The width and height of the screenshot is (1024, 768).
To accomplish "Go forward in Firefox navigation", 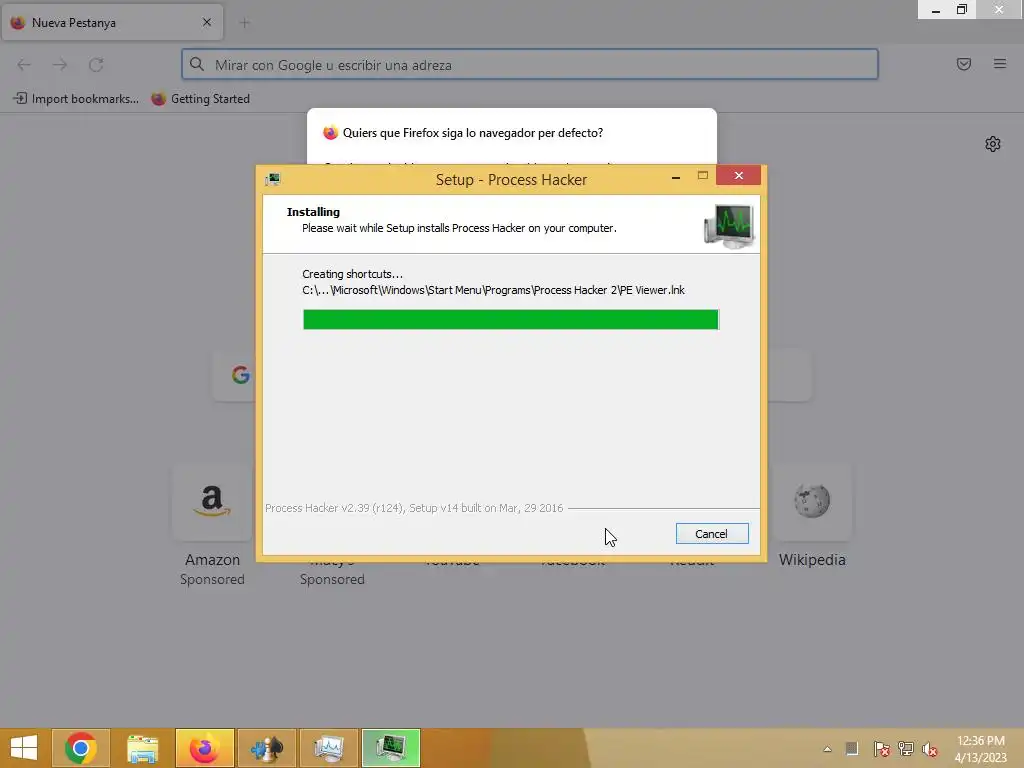I will [60, 65].
